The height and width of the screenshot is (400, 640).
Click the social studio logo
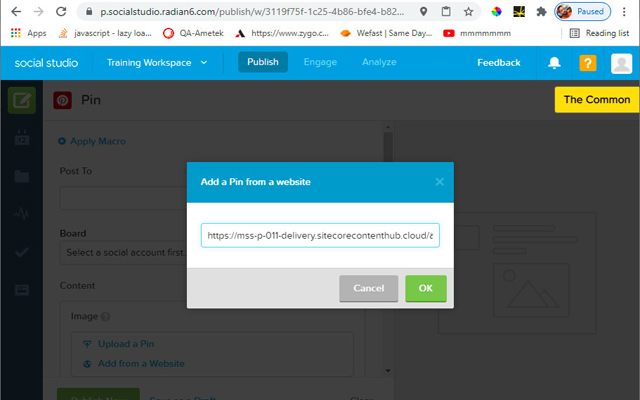(46, 63)
